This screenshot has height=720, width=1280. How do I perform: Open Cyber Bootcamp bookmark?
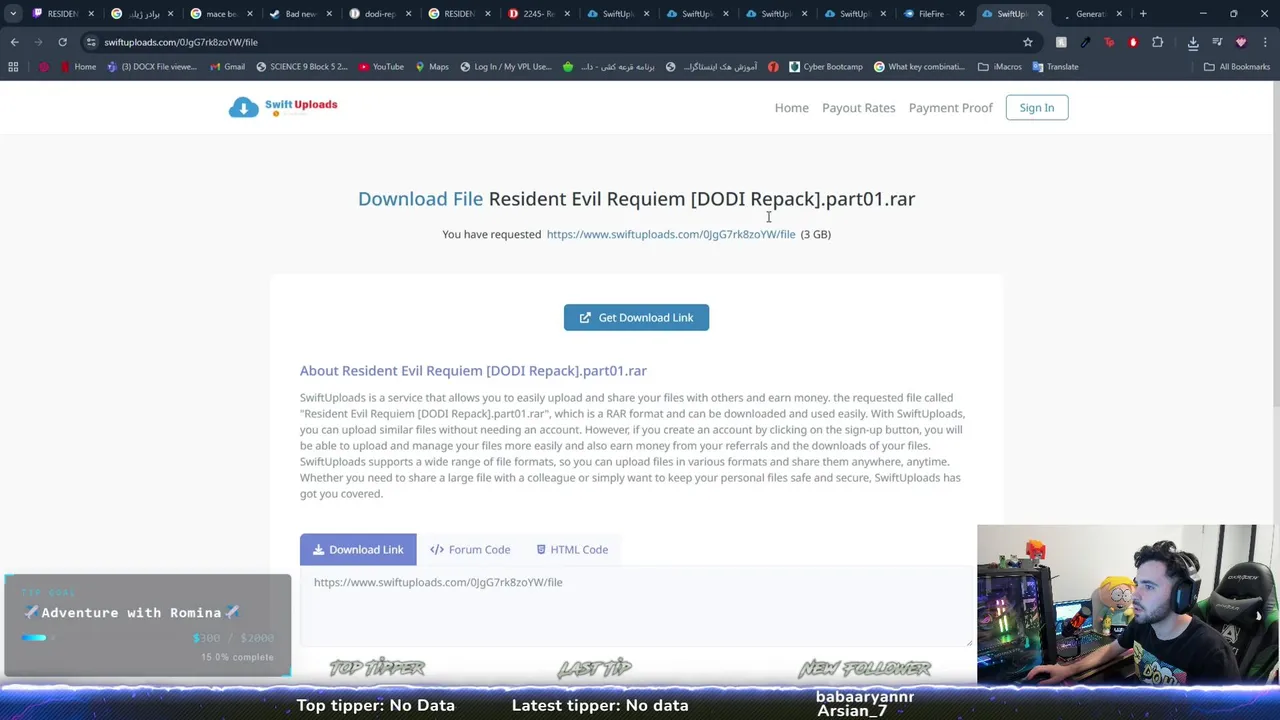(x=825, y=67)
